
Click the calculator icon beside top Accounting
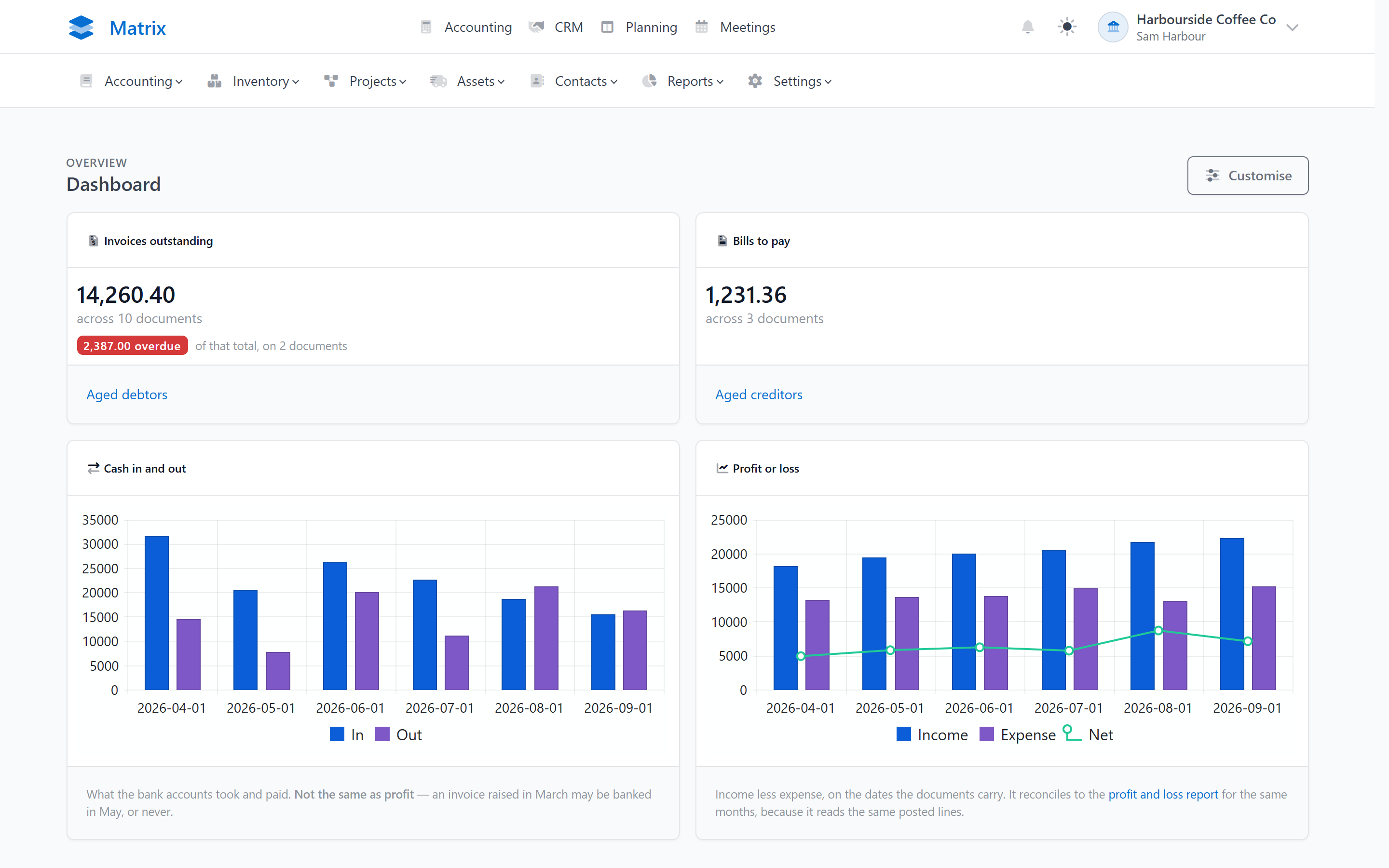[x=426, y=27]
